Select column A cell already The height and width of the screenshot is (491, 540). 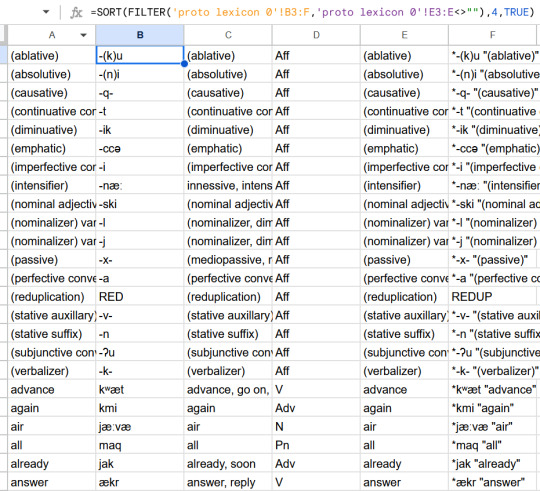[52, 464]
